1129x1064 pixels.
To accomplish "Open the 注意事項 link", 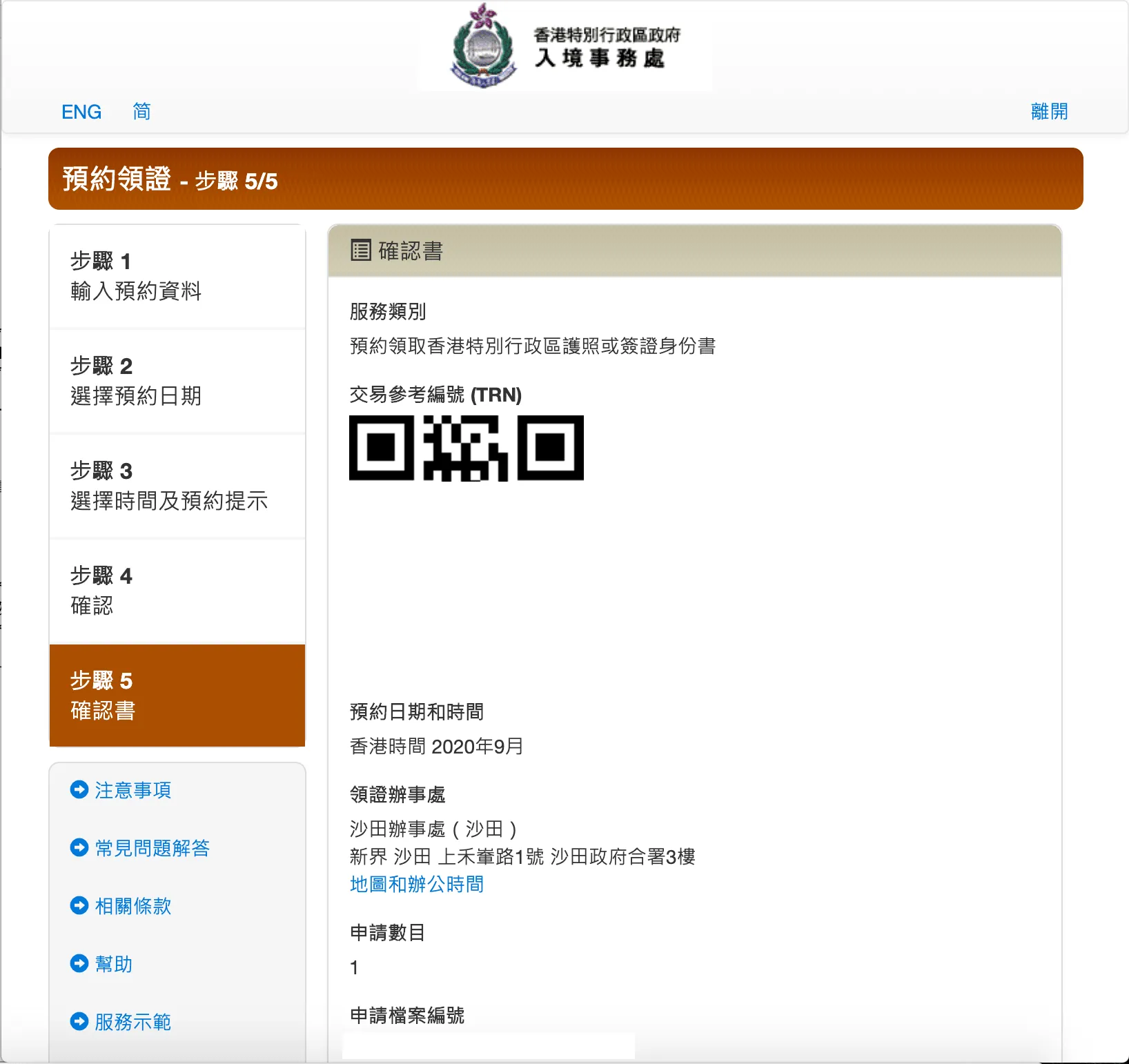I will [x=133, y=790].
